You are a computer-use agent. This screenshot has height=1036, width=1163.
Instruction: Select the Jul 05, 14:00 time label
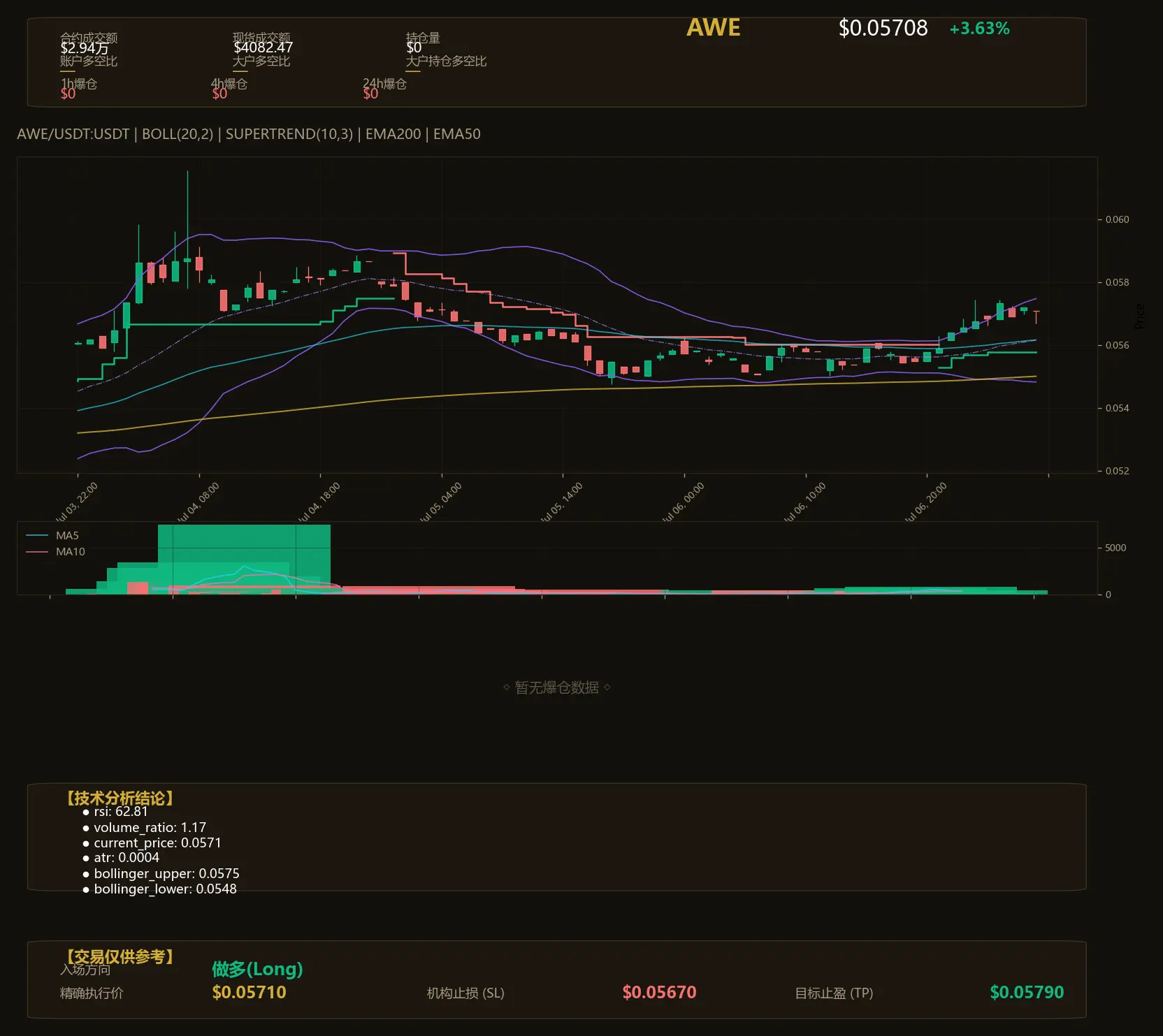[x=562, y=502]
